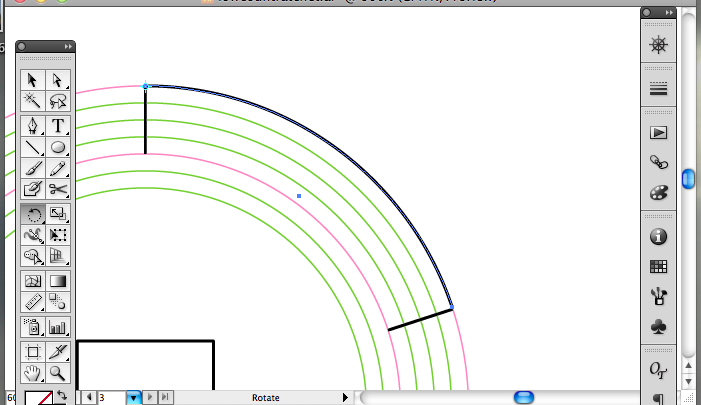701x405 pixels.
Task: Click the top anchor point of arc
Action: (145, 86)
